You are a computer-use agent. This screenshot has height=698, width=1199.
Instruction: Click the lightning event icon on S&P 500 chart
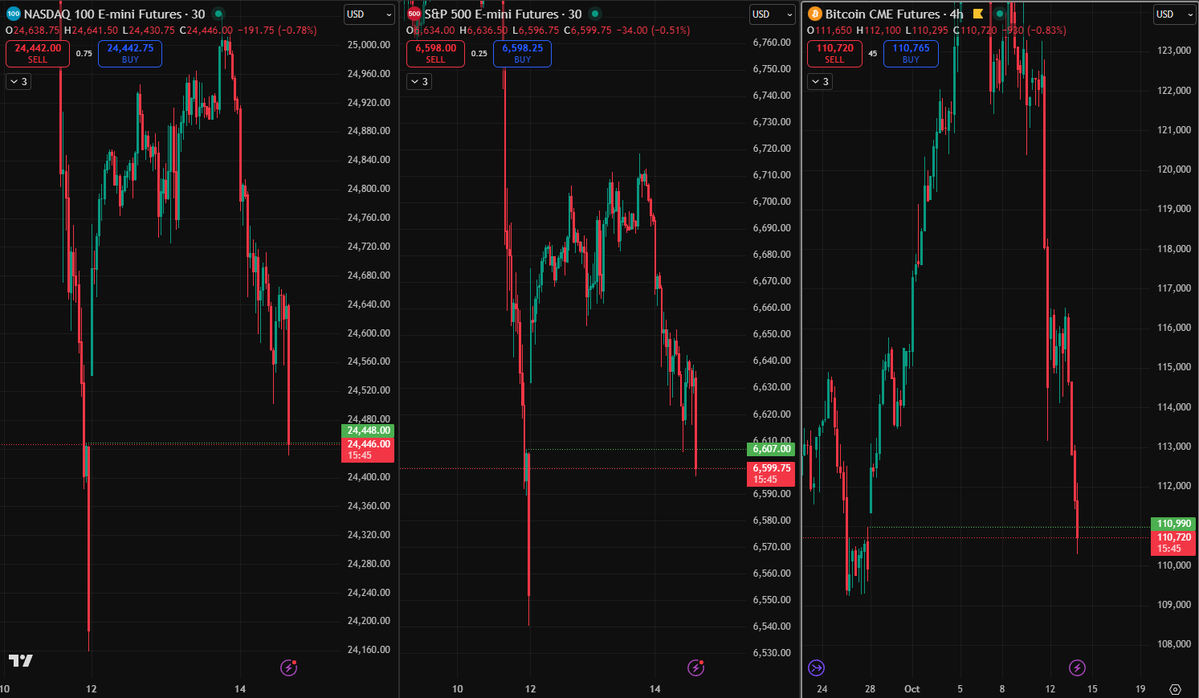695,667
